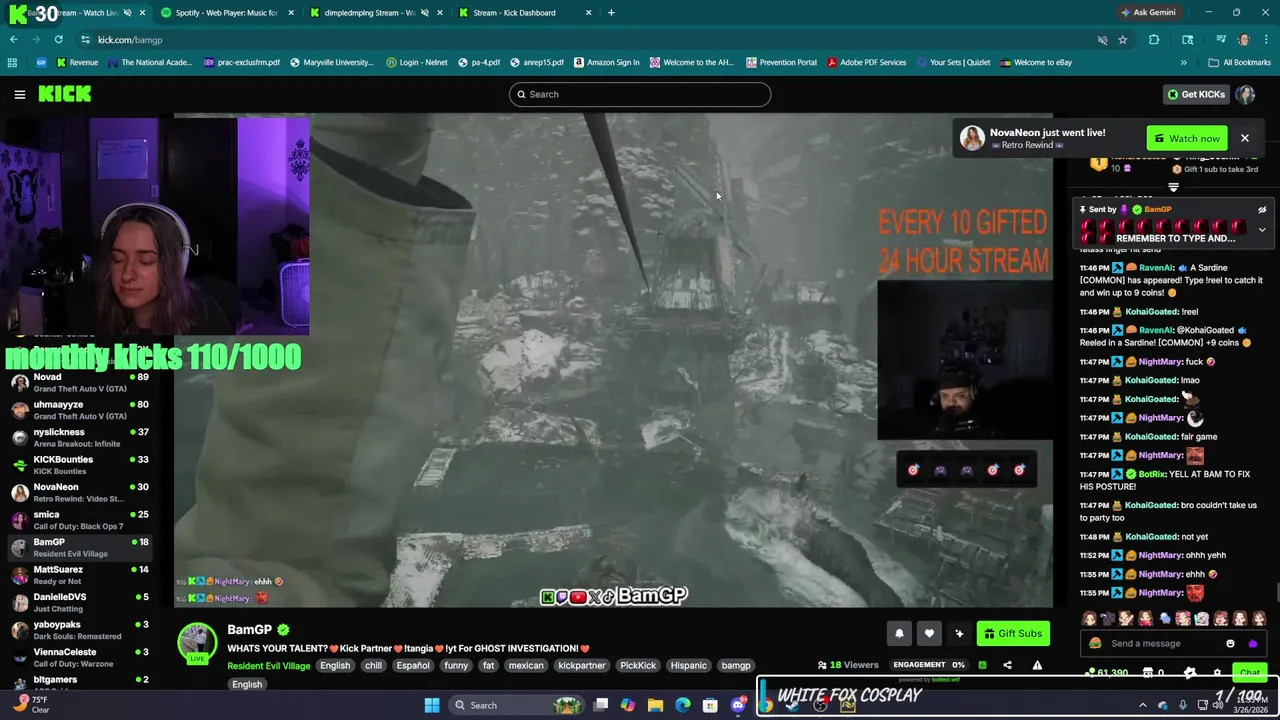
Task: Click the purple gift icon in chat input
Action: tap(1253, 644)
